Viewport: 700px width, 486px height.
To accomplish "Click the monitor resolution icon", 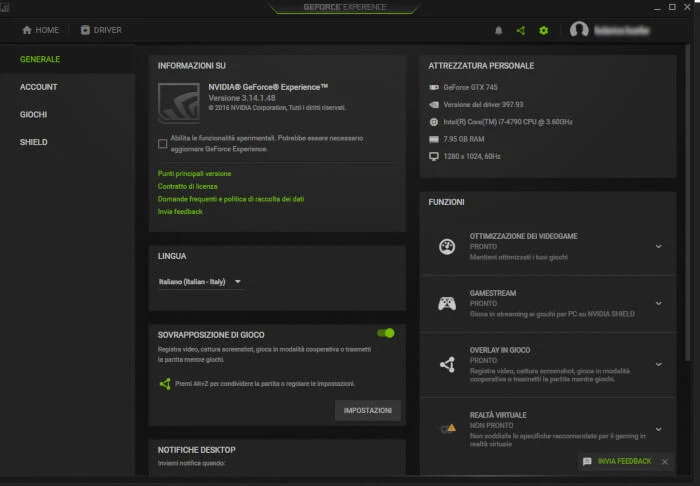I will (433, 156).
